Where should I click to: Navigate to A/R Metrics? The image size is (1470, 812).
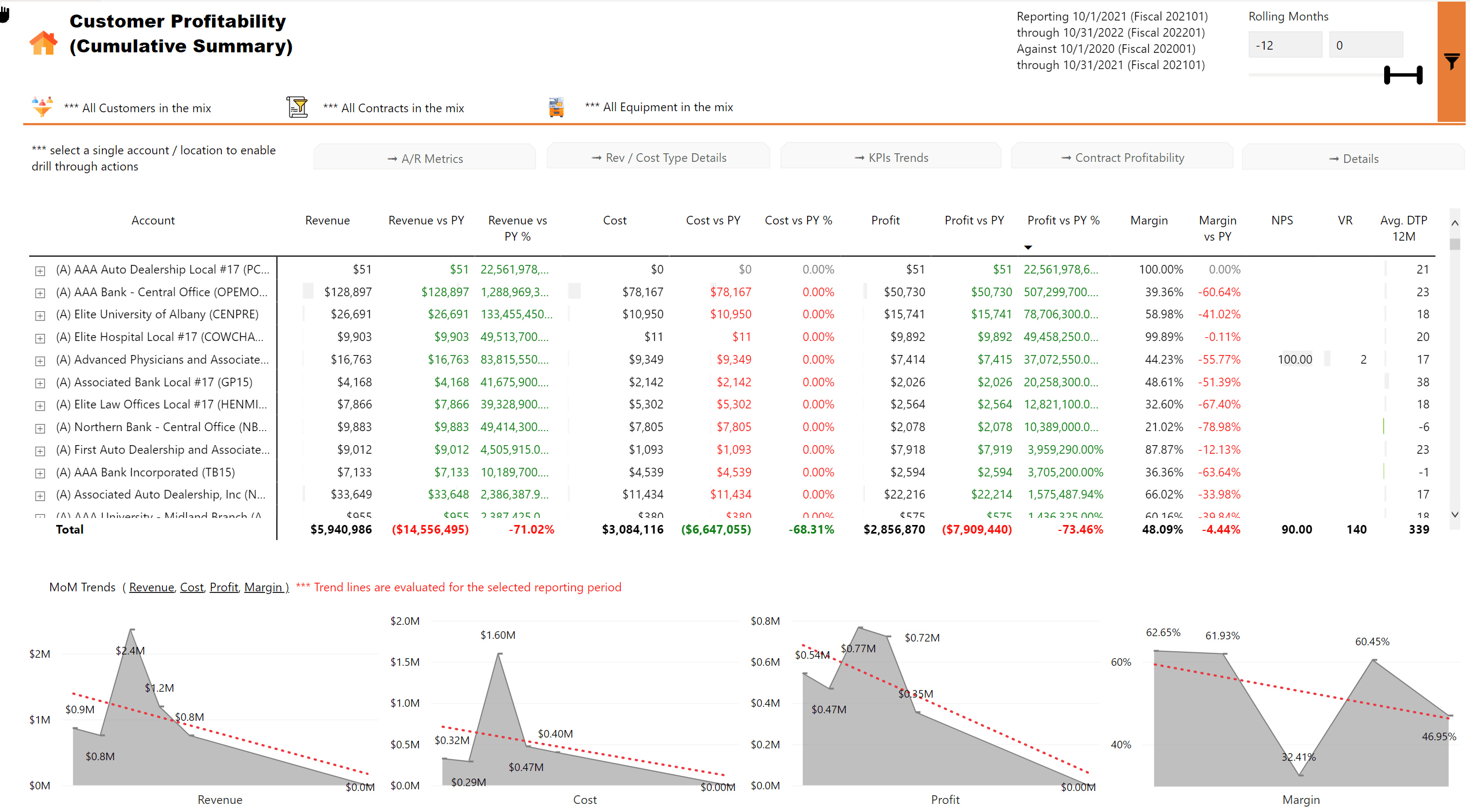pyautogui.click(x=424, y=158)
